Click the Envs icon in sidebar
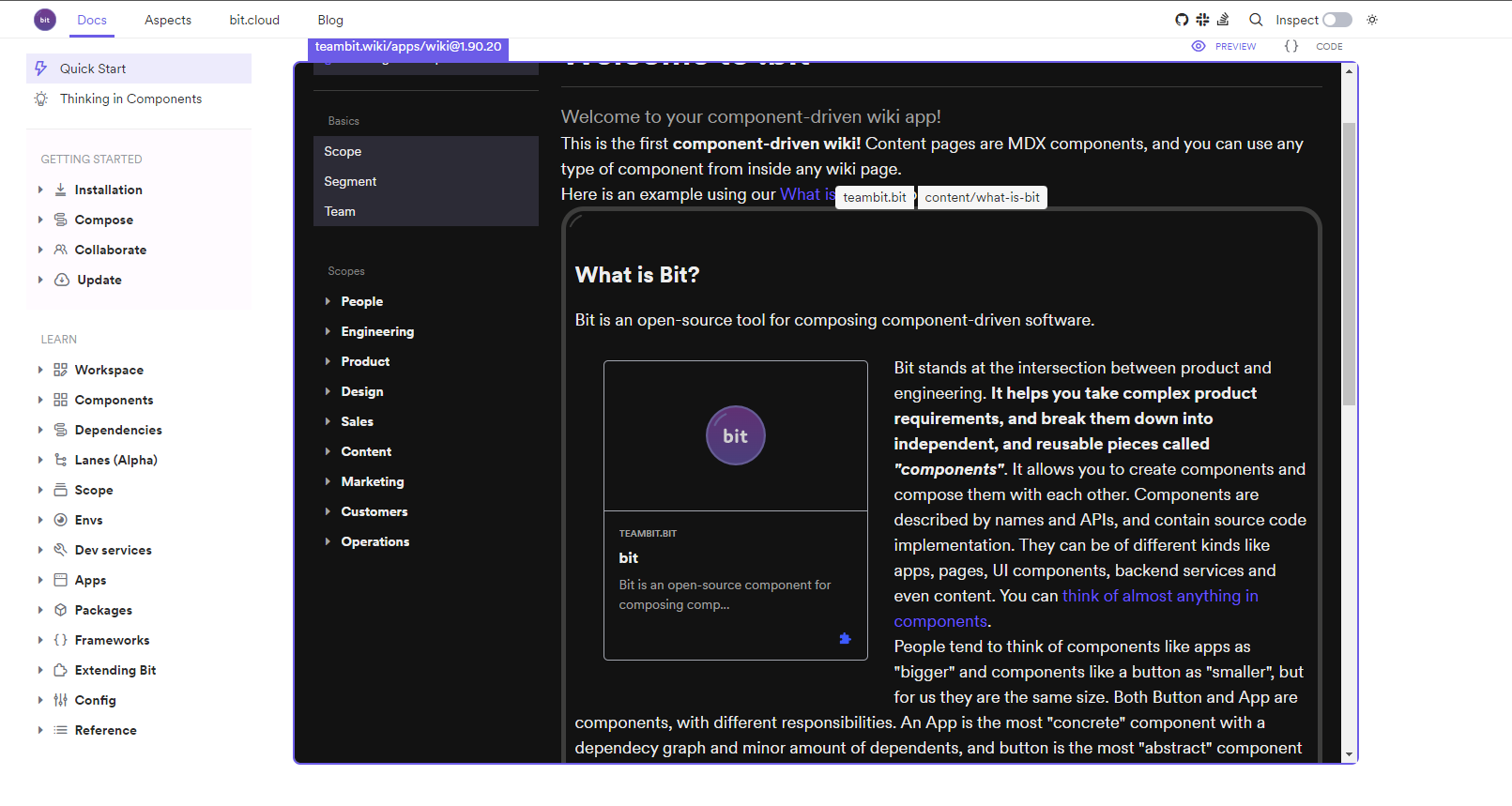 tap(60, 520)
